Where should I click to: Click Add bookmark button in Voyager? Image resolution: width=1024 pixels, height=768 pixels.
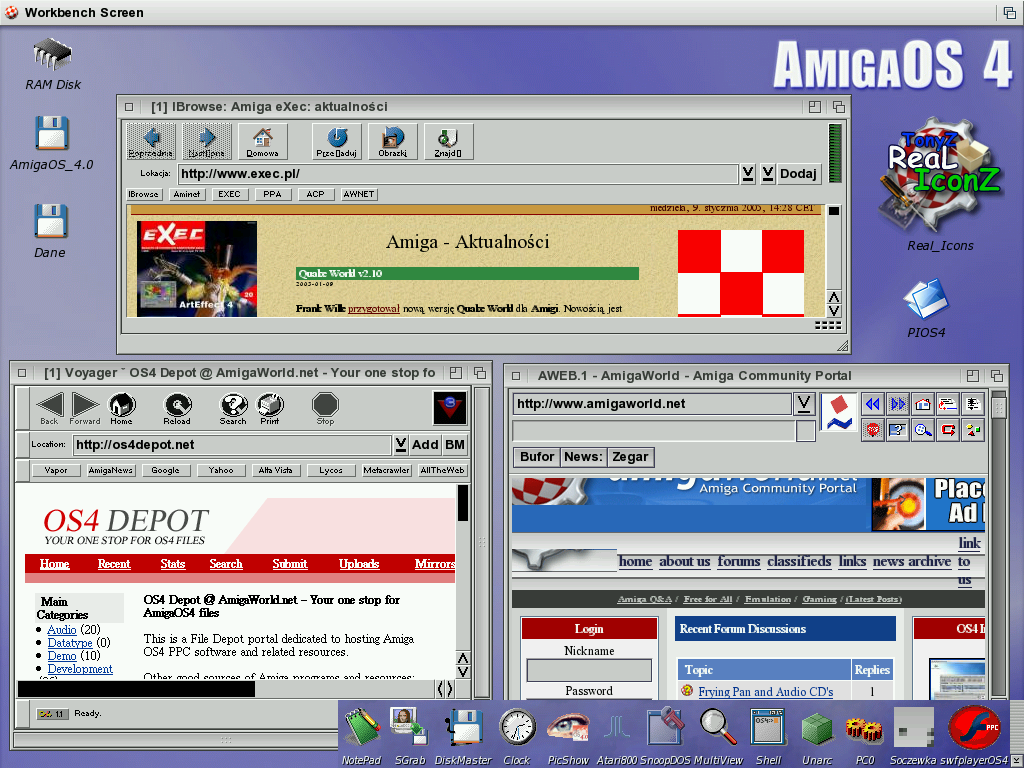coord(424,445)
